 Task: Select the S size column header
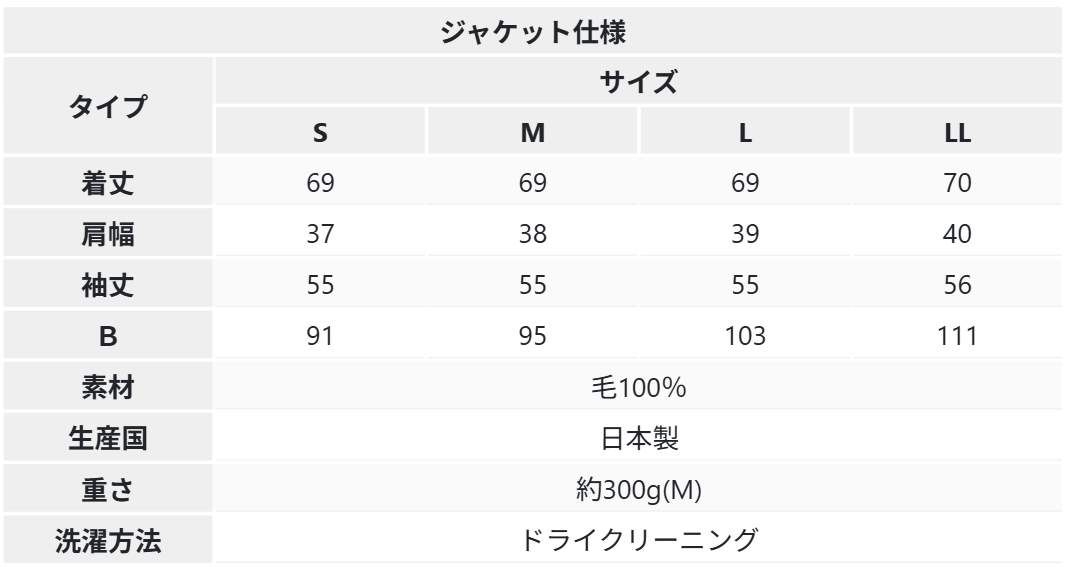(320, 132)
